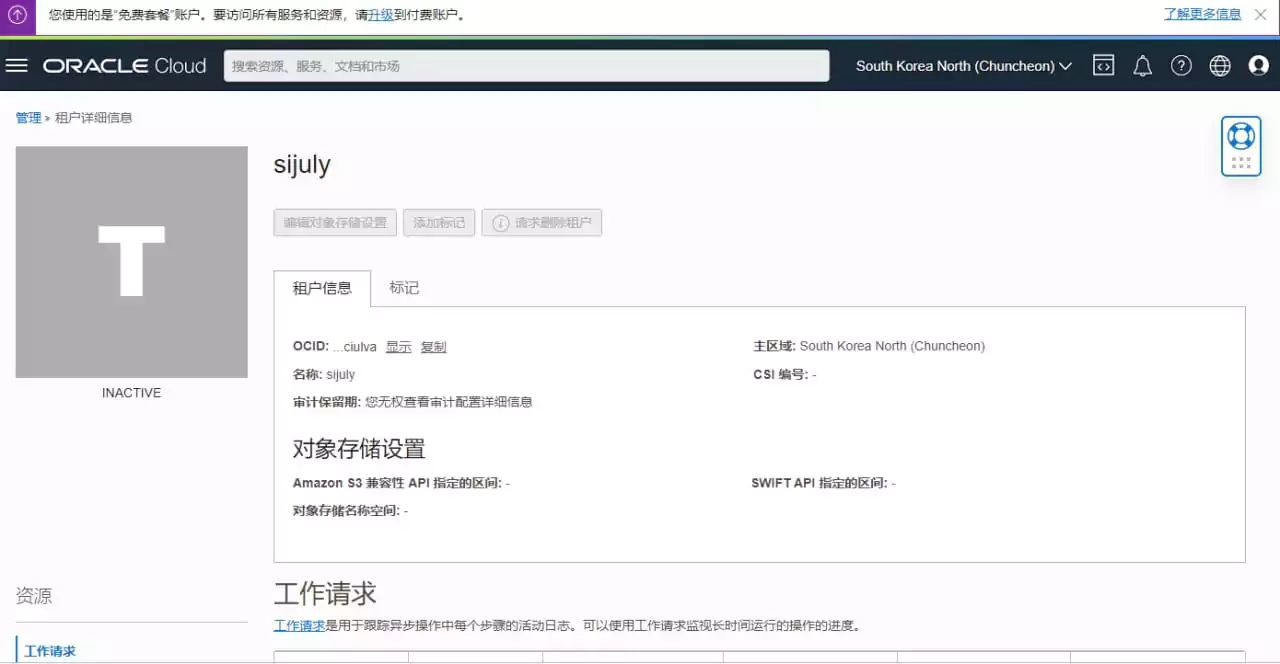Select the 租户信息 tab
The width and height of the screenshot is (1280, 664).
tap(322, 288)
